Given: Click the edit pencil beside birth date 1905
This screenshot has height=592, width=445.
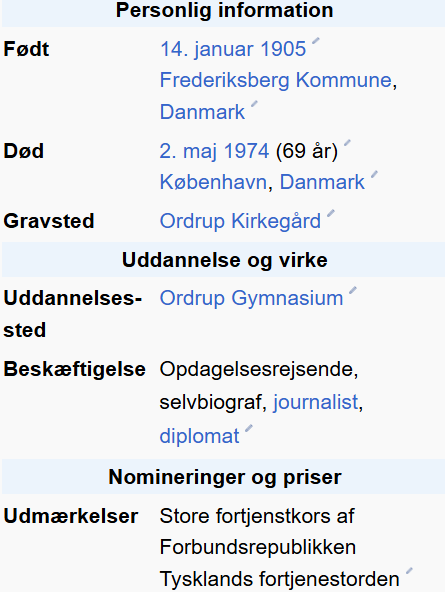Looking at the screenshot, I should [x=316, y=41].
